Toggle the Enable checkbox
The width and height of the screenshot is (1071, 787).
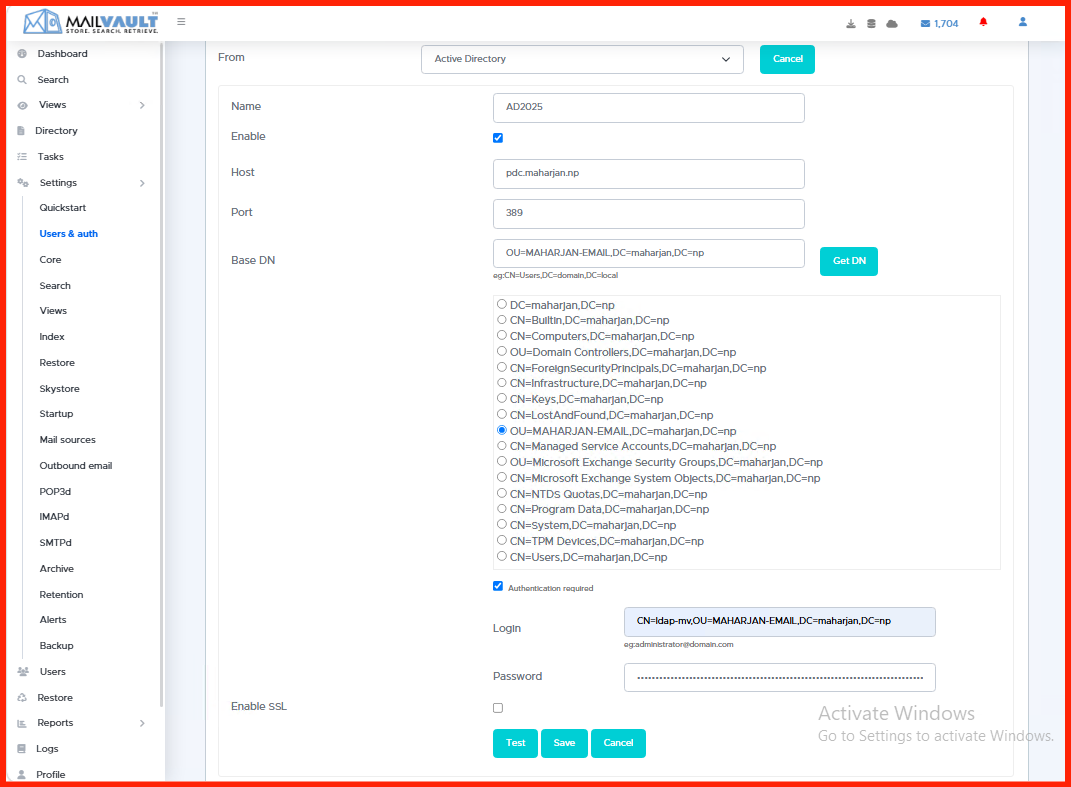point(498,138)
